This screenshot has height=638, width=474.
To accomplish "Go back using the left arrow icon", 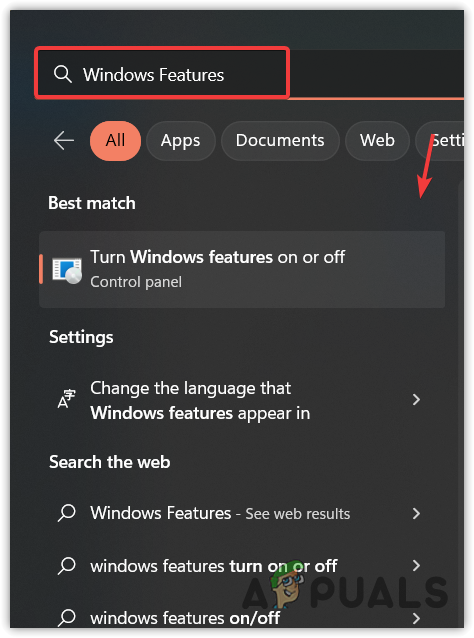I will pos(64,140).
